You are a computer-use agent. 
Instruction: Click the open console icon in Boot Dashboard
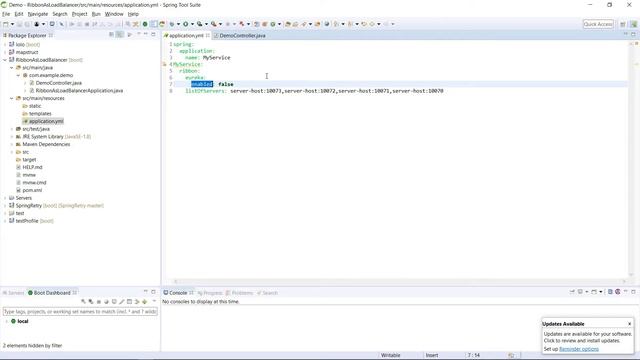[114, 302]
